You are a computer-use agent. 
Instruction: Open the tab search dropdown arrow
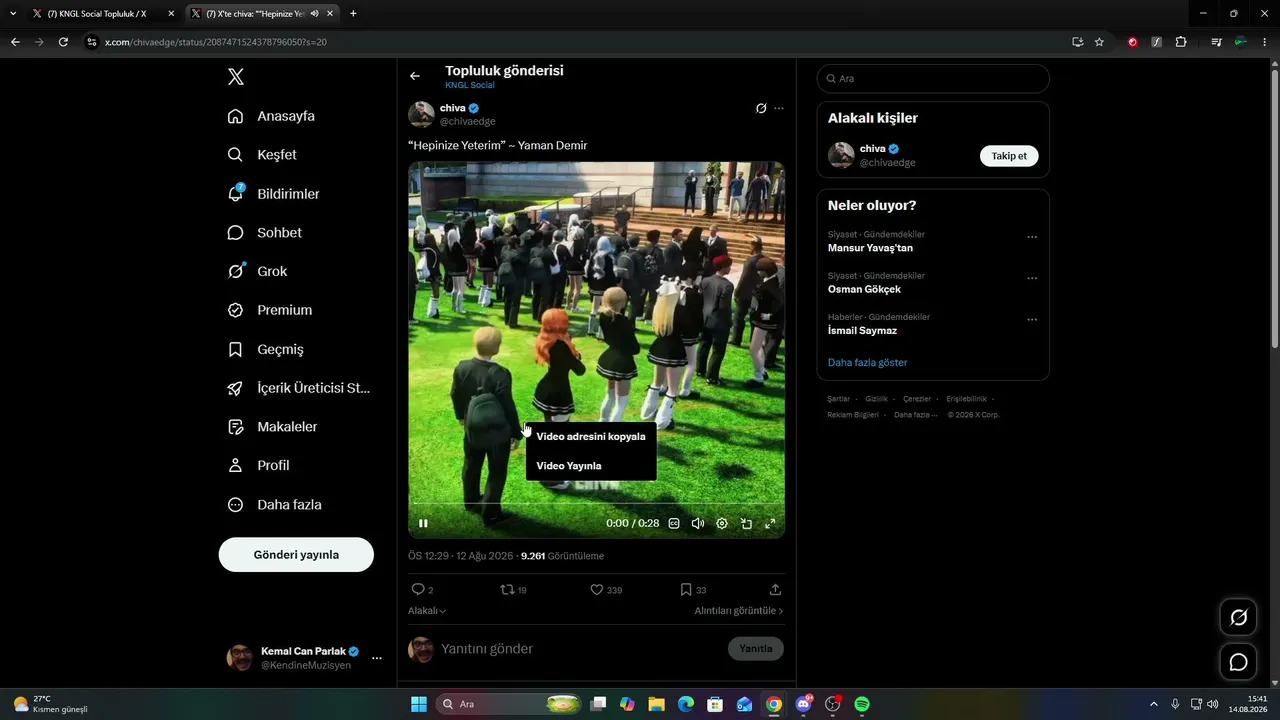pyautogui.click(x=13, y=14)
